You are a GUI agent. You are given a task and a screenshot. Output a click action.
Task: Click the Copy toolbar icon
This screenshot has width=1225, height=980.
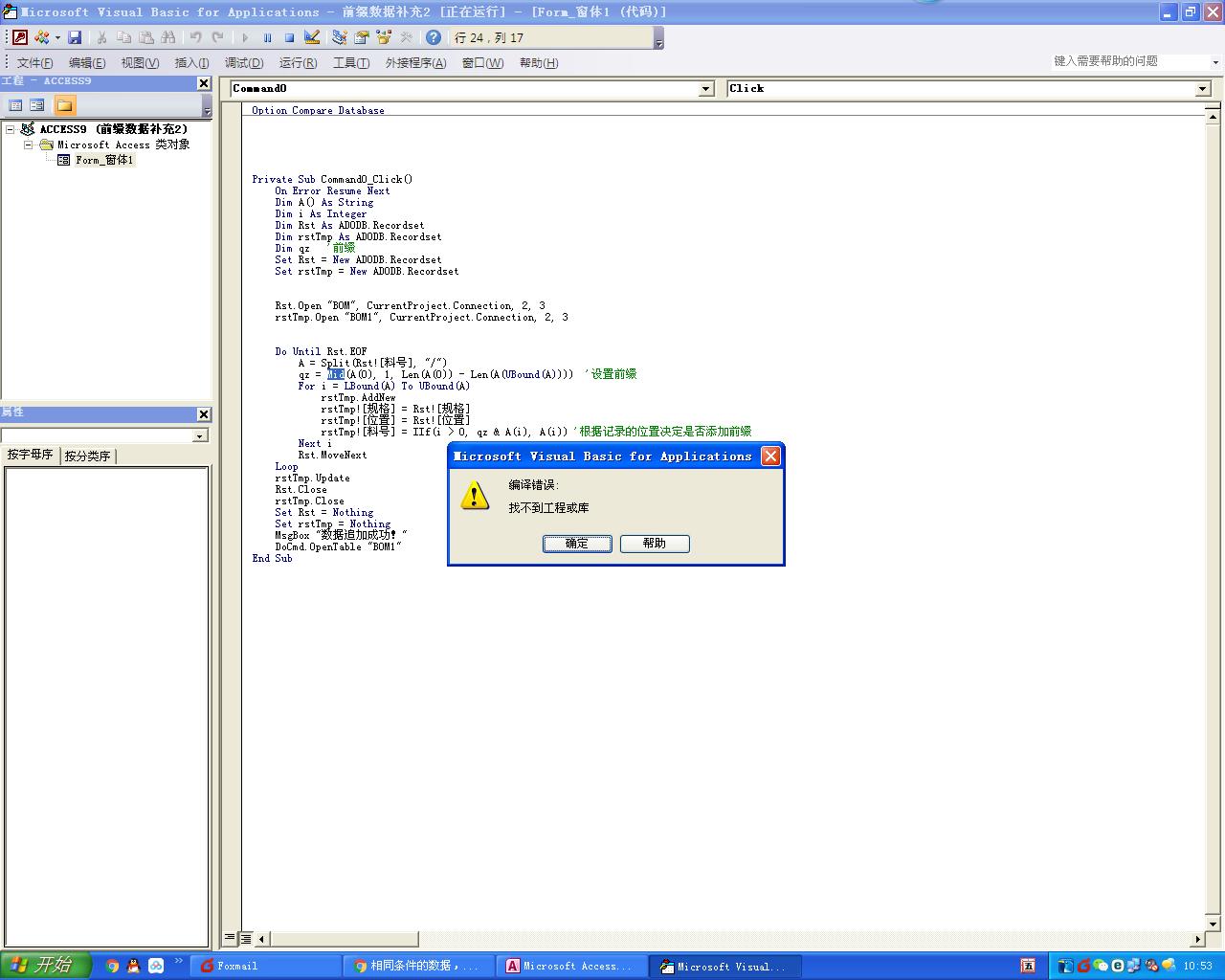click(x=123, y=37)
